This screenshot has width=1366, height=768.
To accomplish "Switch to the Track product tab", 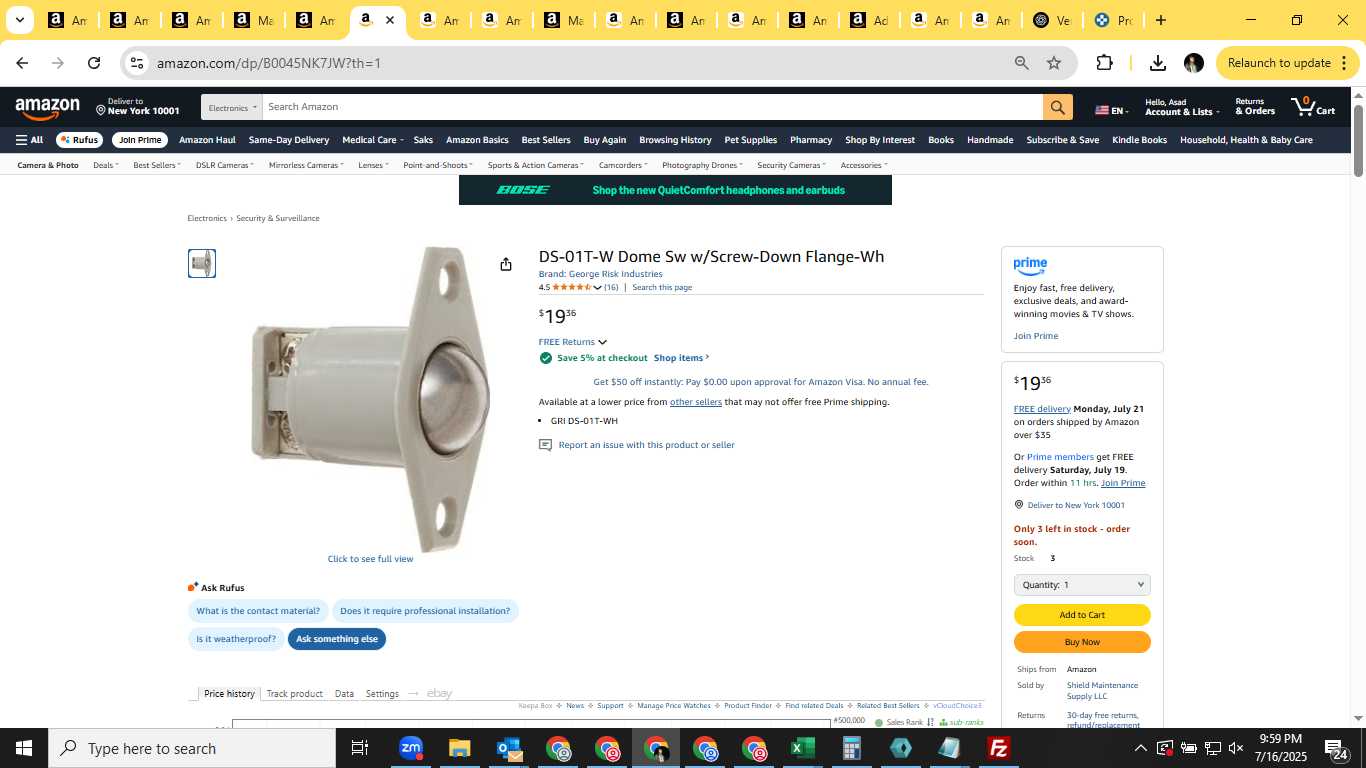I will pyautogui.click(x=294, y=693).
